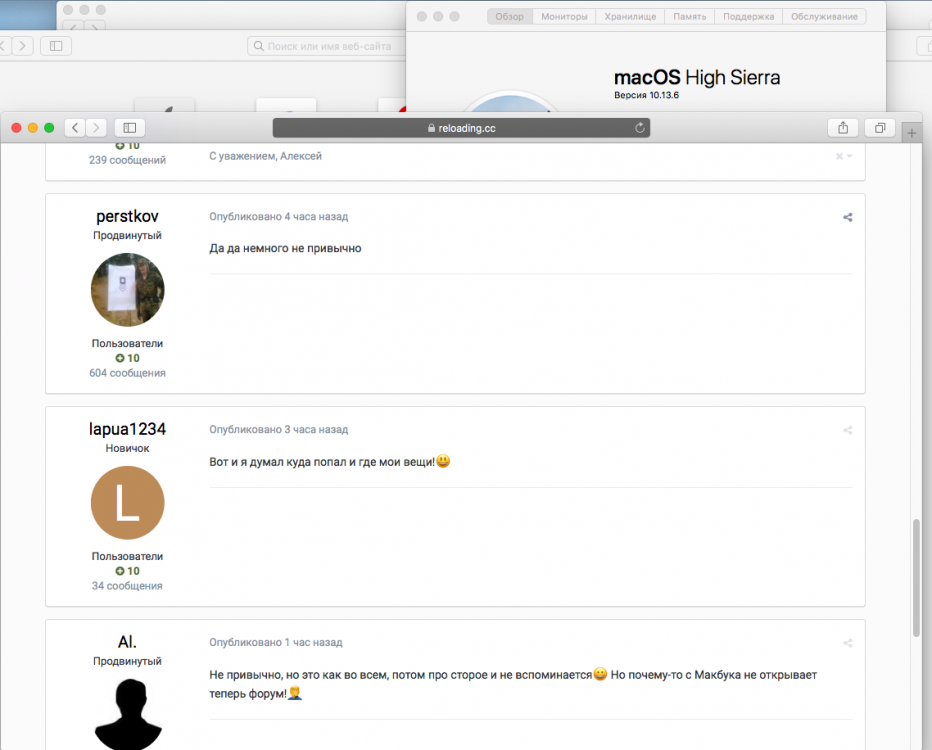Share Al.'s post via its share icon

(847, 643)
